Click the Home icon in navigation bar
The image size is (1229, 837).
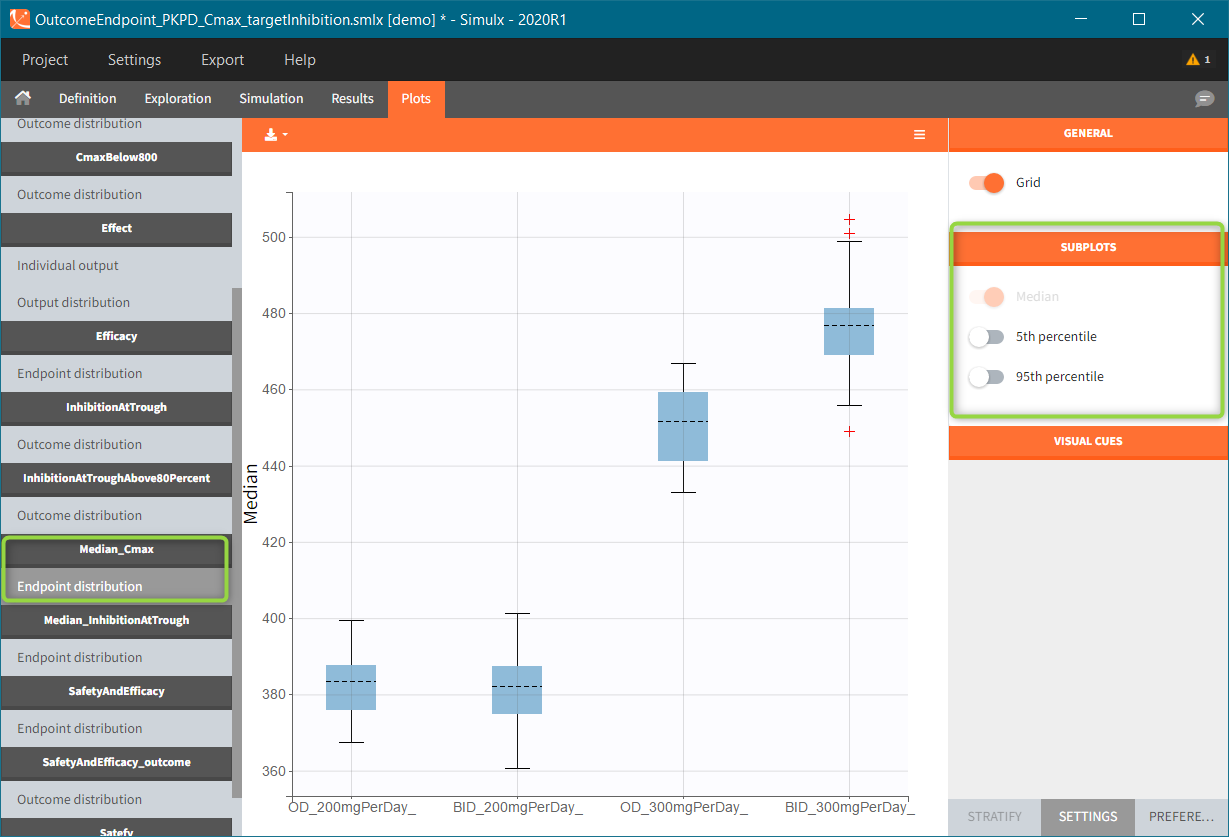coord(22,98)
